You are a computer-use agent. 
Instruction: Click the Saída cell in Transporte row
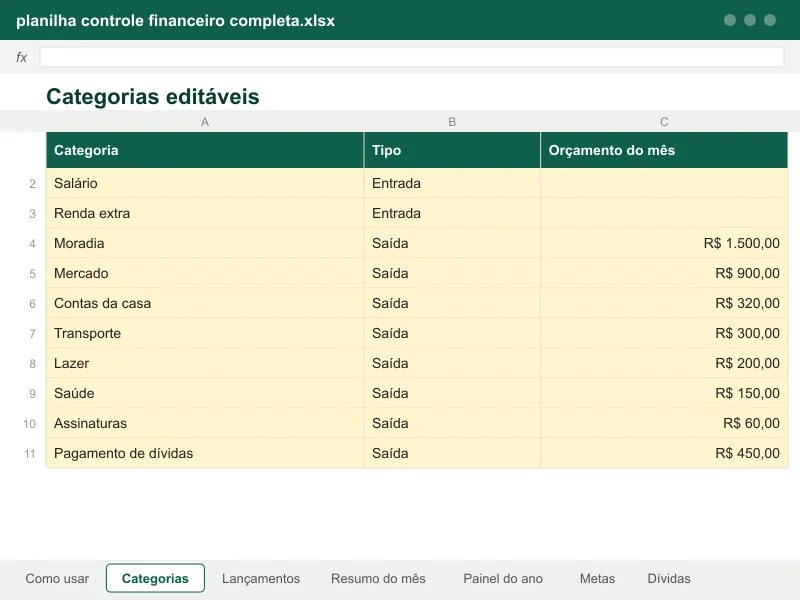pos(452,333)
